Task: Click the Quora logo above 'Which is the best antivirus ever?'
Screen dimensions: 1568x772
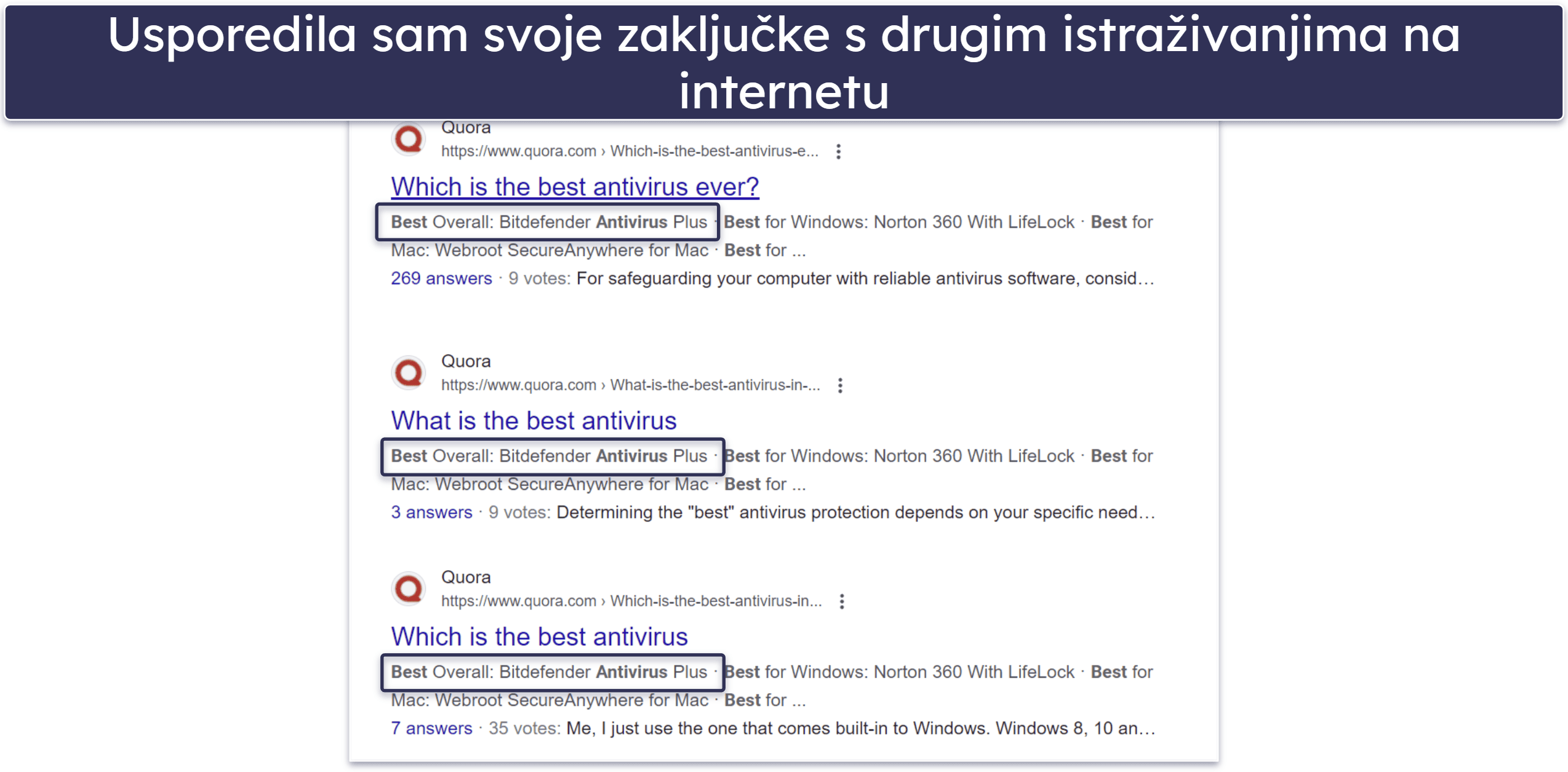Action: click(409, 139)
